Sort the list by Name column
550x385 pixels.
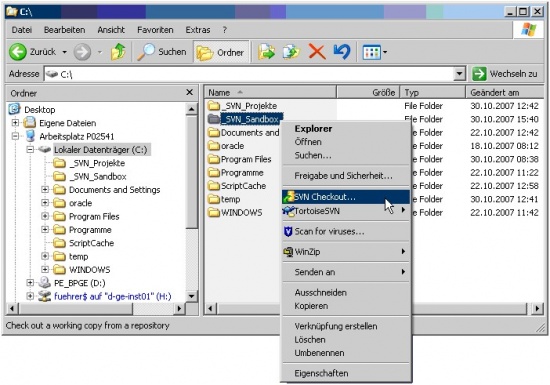(270, 93)
